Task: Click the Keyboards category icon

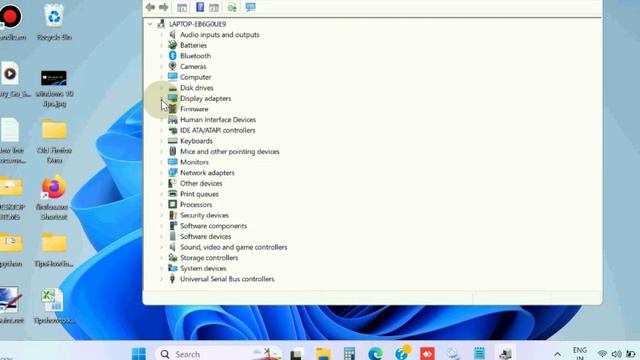Action: click(x=173, y=140)
